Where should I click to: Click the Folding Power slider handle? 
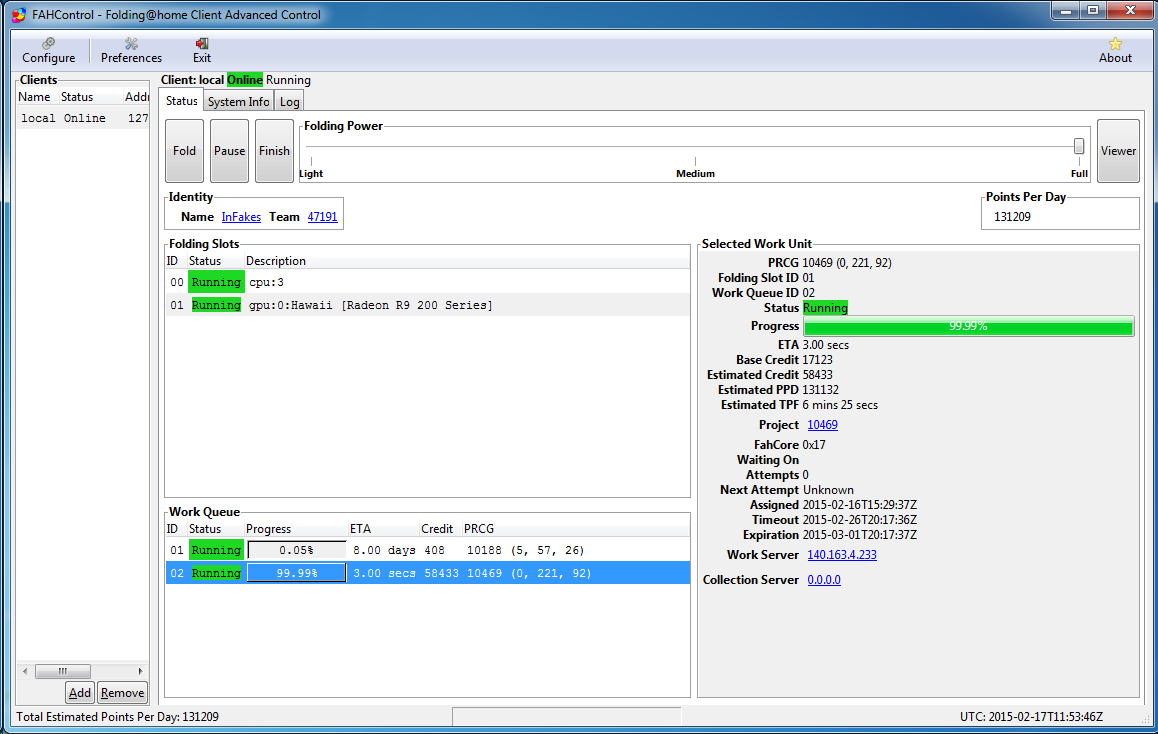point(1079,145)
